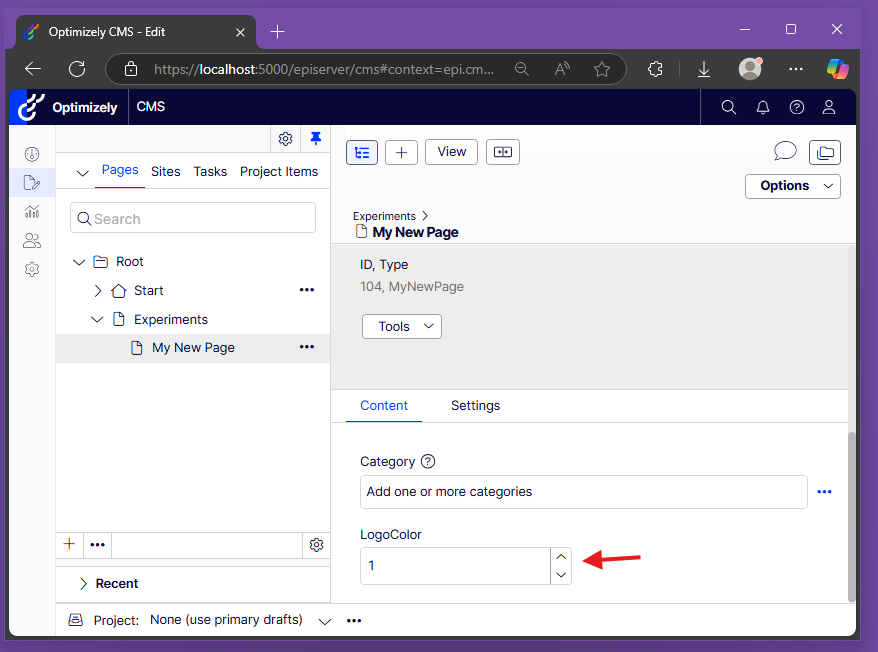Increase the LogoColor value
Image resolution: width=878 pixels, height=652 pixels.
561,557
